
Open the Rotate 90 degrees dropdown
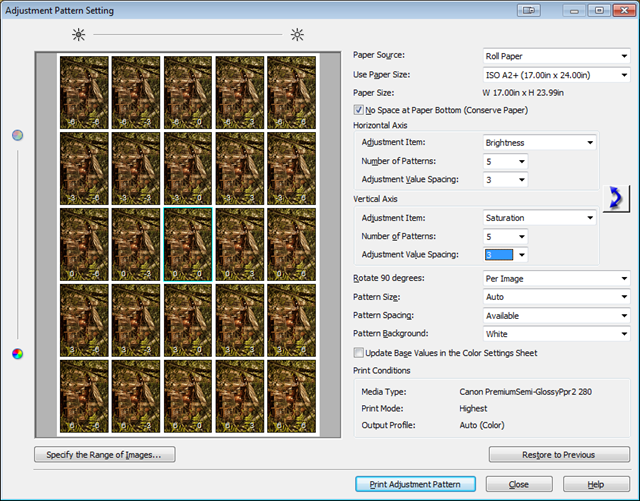555,279
